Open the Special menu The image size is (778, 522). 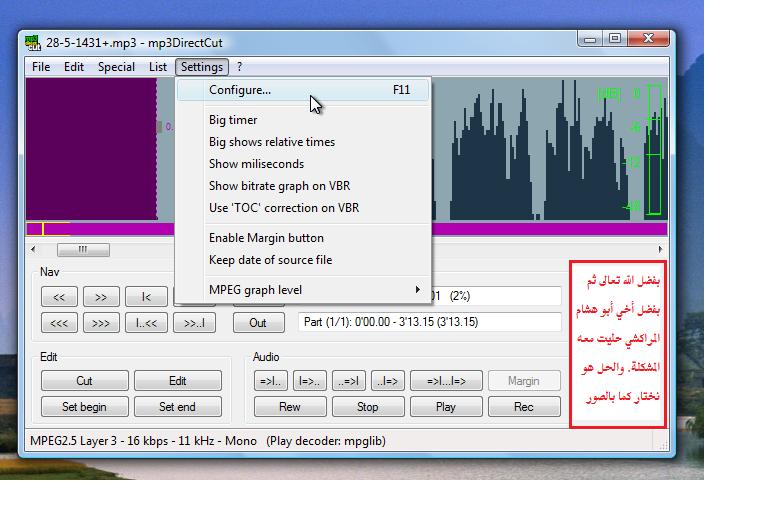[116, 67]
